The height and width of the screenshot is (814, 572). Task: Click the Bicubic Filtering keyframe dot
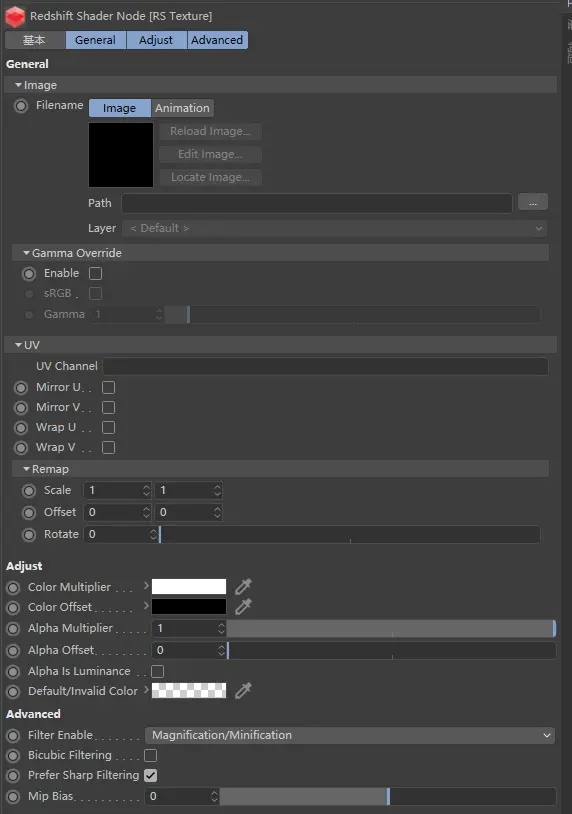[13, 756]
